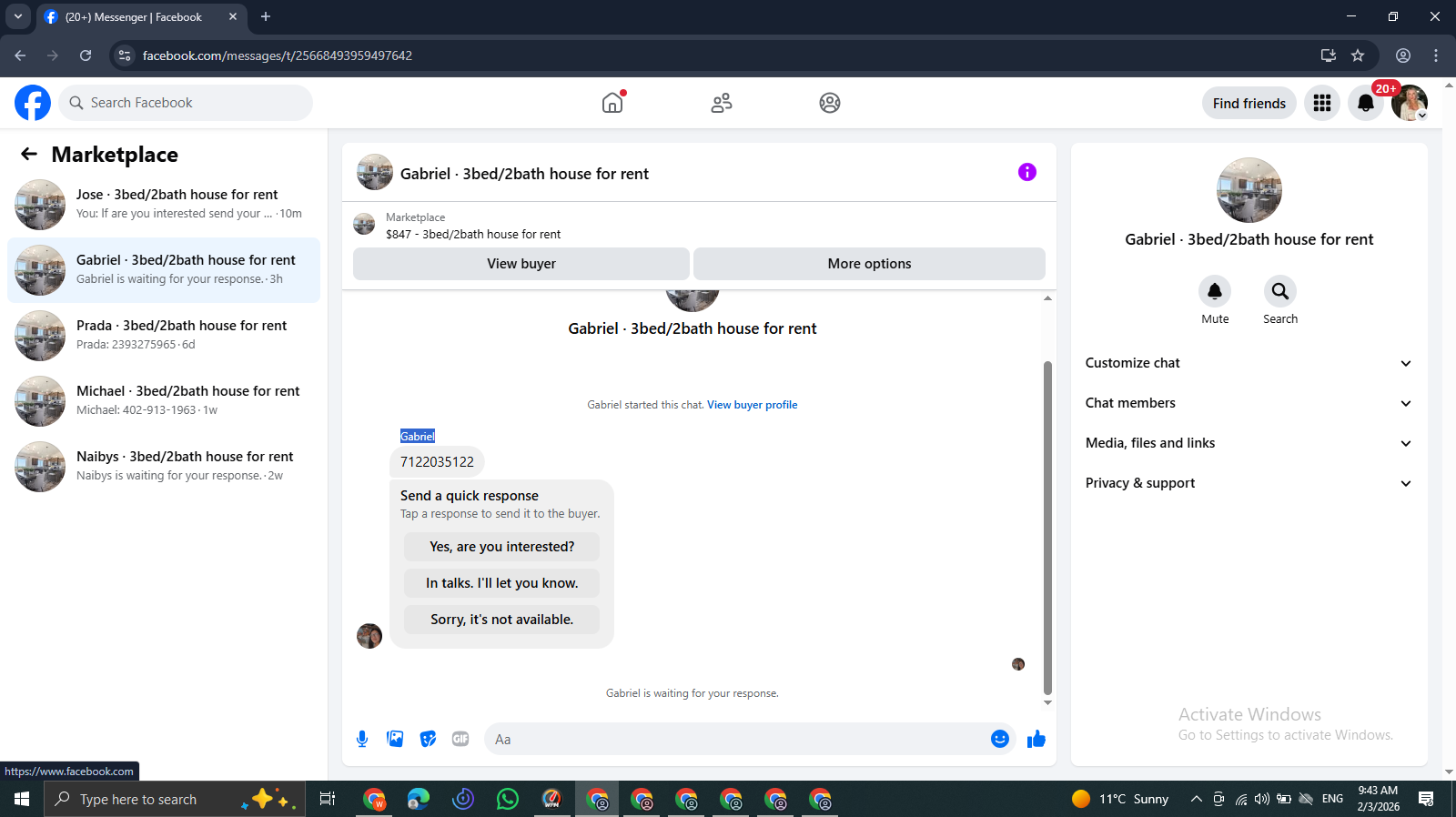
Task: Click the taskbar clock showing 9:43 AM
Action: [x=1378, y=799]
